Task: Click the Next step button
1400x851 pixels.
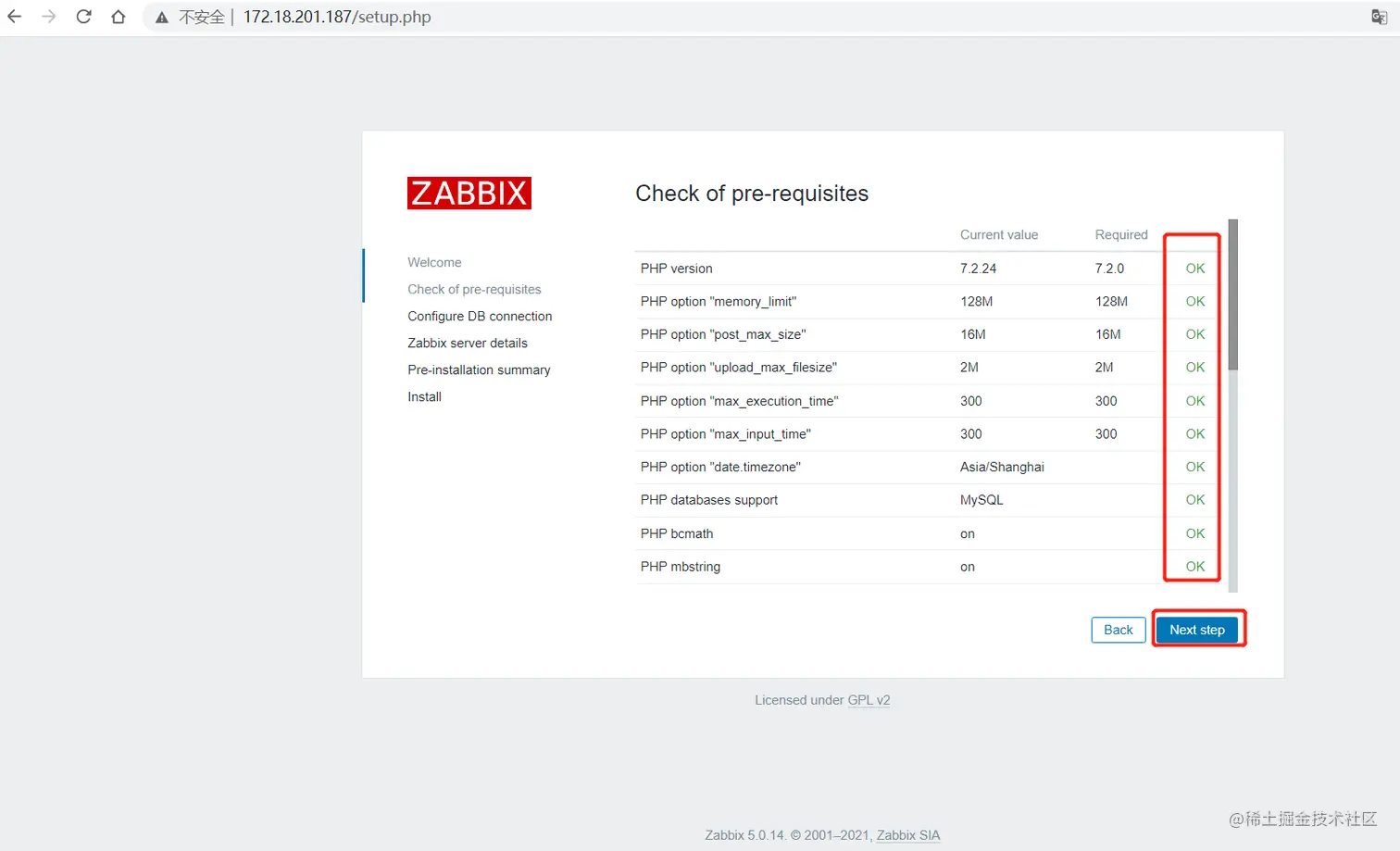Action: click(1197, 630)
